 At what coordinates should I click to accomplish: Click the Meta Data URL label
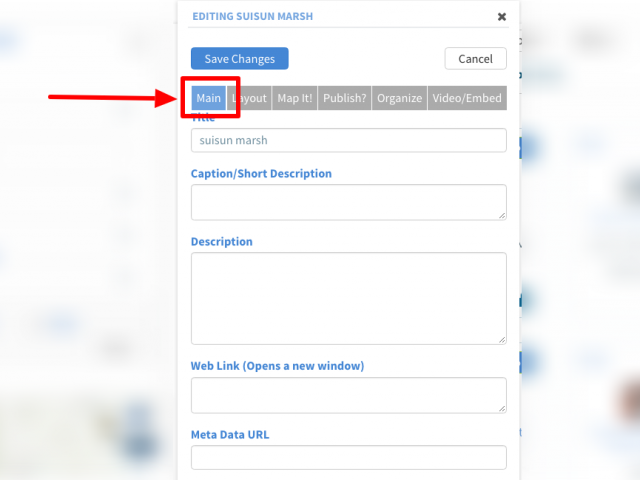(x=230, y=435)
